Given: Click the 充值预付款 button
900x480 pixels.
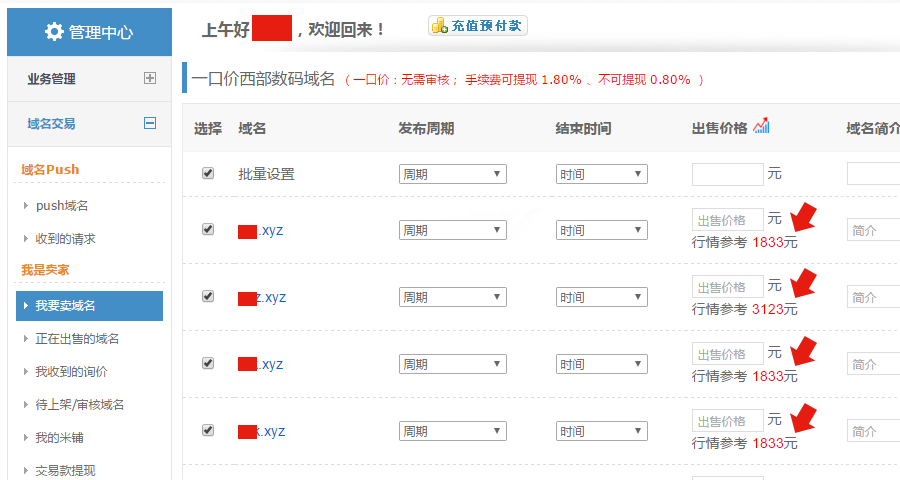Looking at the screenshot, I should (x=478, y=26).
